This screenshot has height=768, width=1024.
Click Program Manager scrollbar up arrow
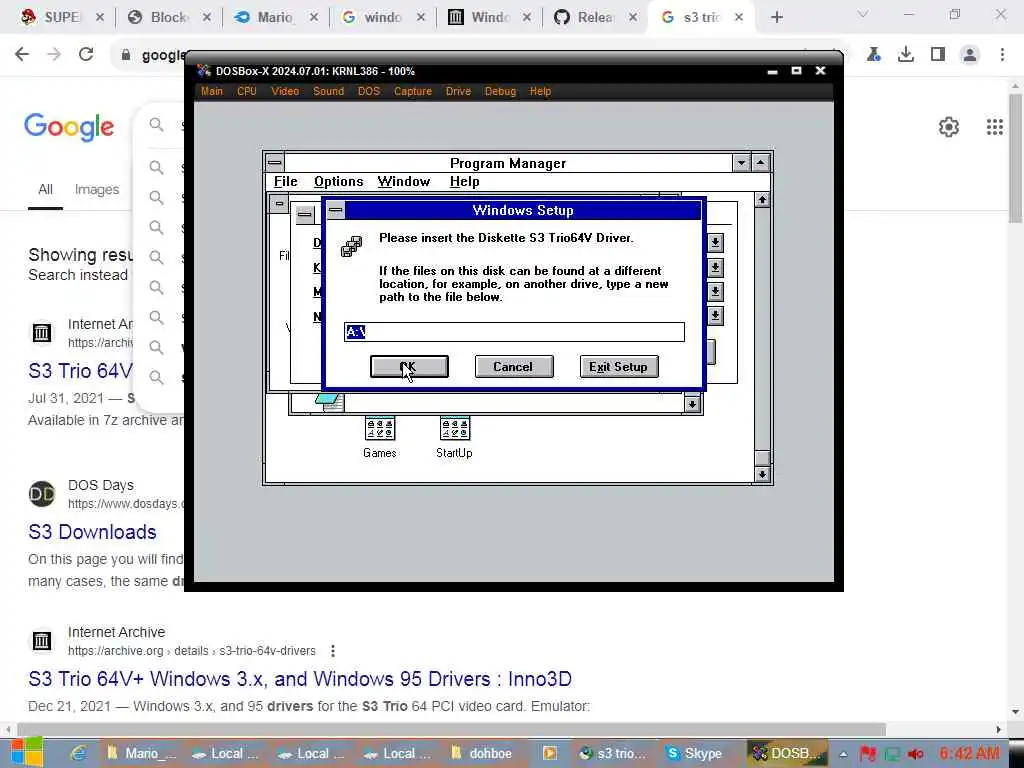pyautogui.click(x=762, y=200)
